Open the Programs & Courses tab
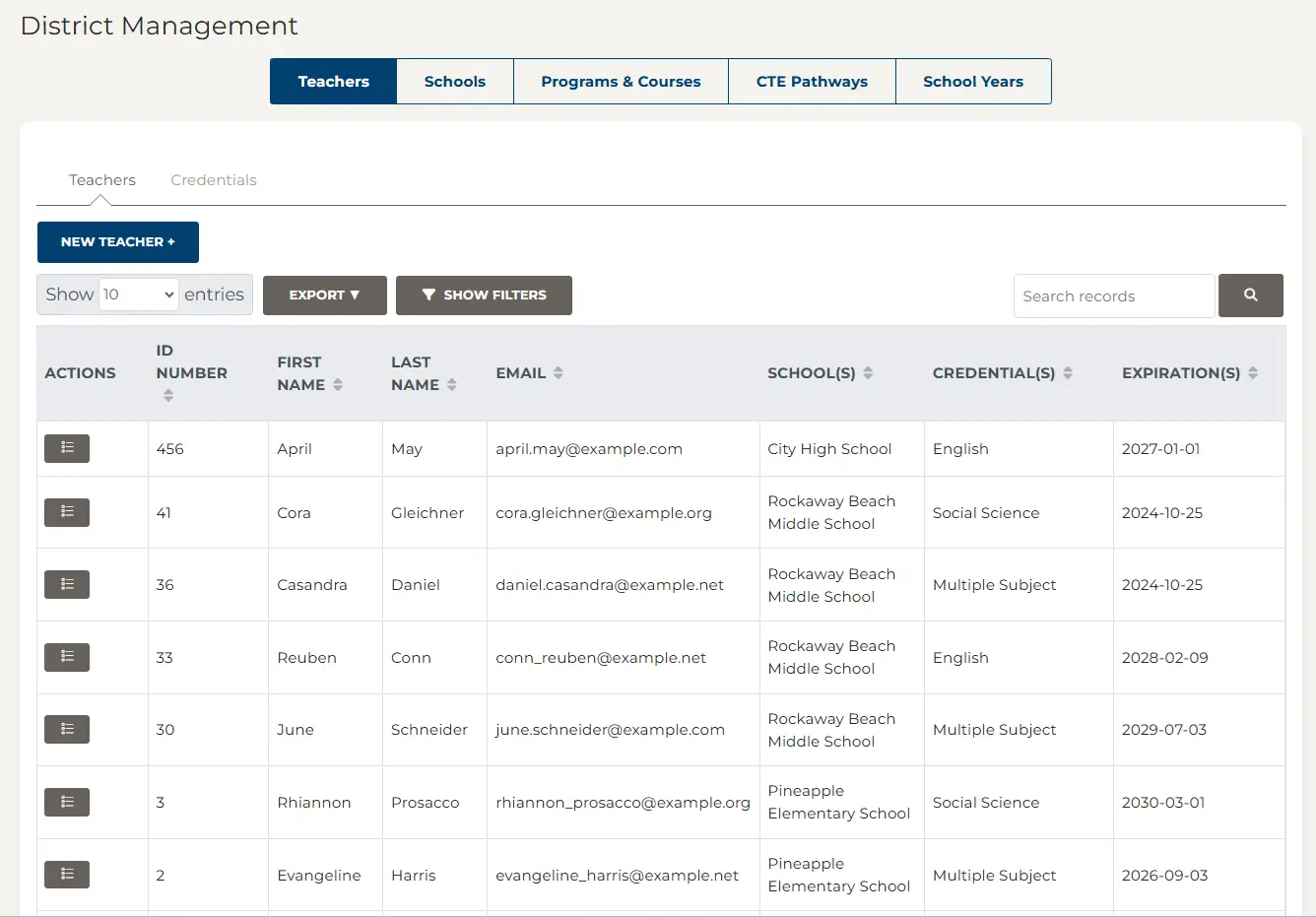The image size is (1316, 917). coord(621,81)
